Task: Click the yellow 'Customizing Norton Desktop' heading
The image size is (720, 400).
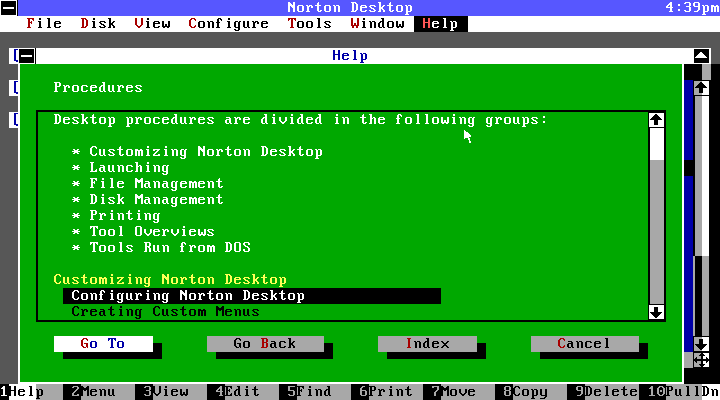Action: [x=170, y=280]
